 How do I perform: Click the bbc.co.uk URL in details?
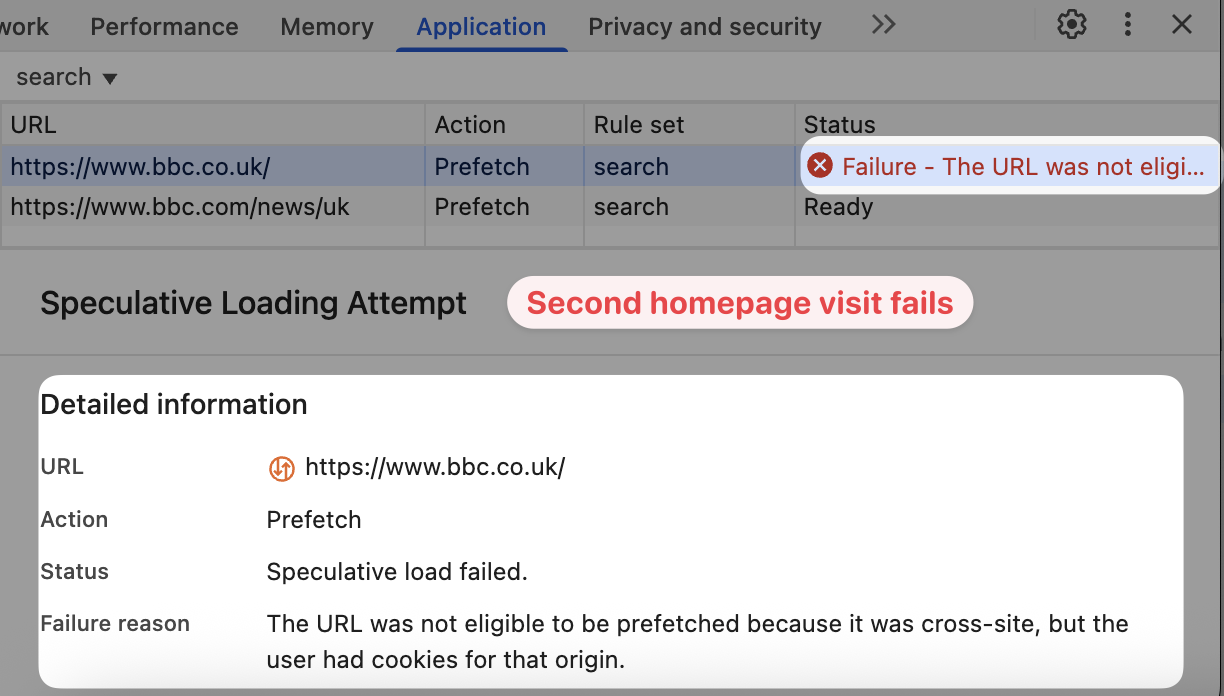(435, 467)
